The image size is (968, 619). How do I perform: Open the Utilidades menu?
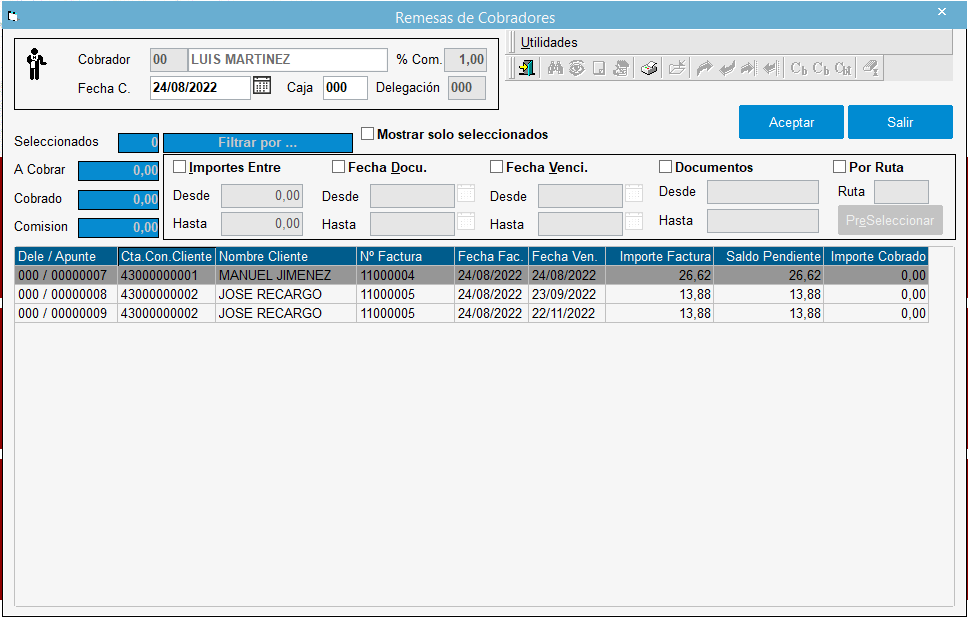pos(549,43)
